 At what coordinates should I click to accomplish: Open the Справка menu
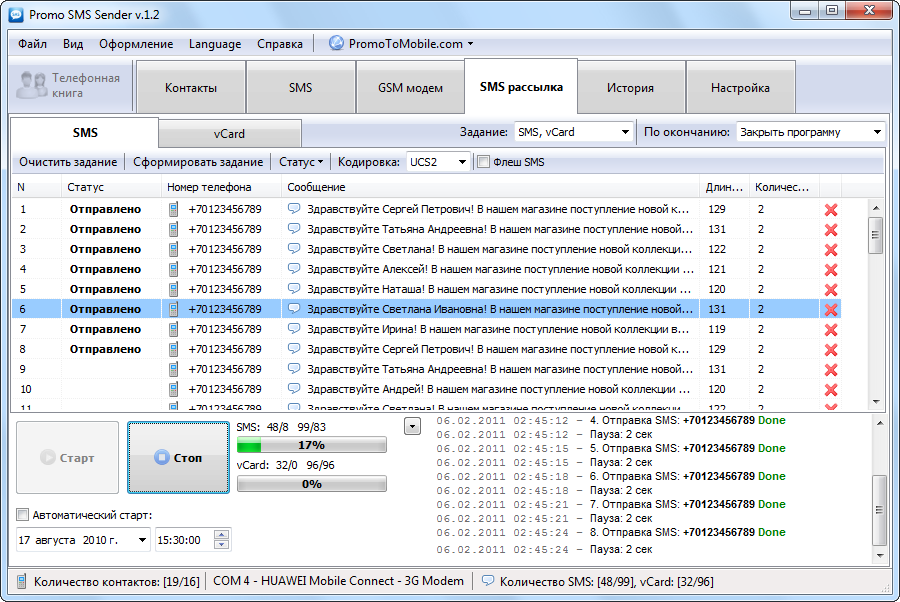pos(280,44)
